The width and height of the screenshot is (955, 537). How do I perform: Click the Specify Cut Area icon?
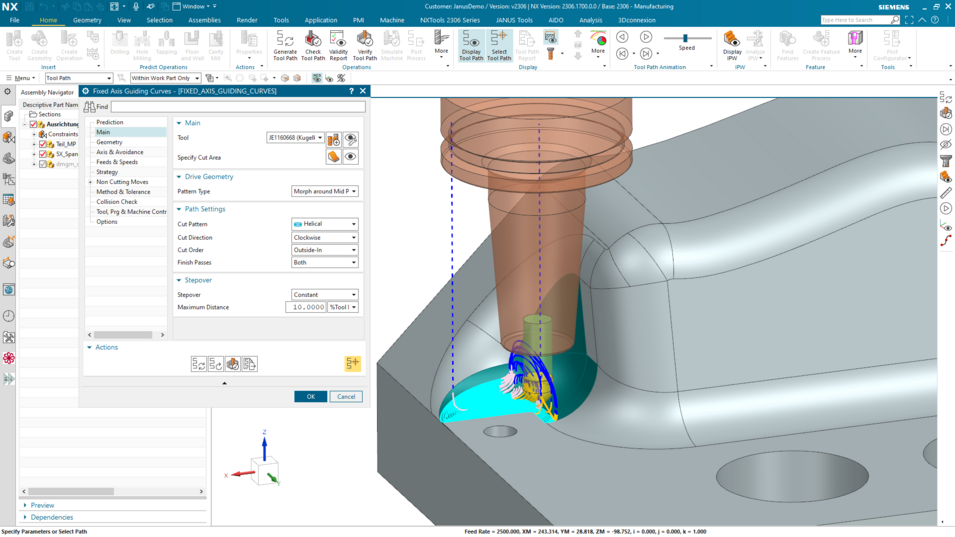(x=333, y=157)
